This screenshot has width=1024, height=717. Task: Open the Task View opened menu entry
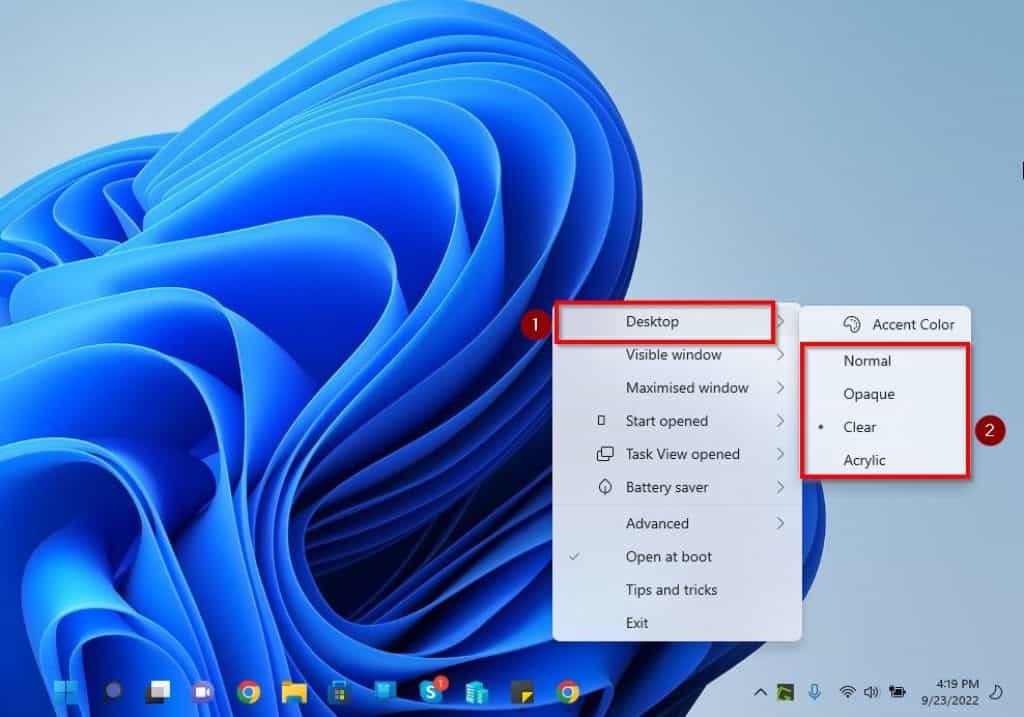click(676, 454)
